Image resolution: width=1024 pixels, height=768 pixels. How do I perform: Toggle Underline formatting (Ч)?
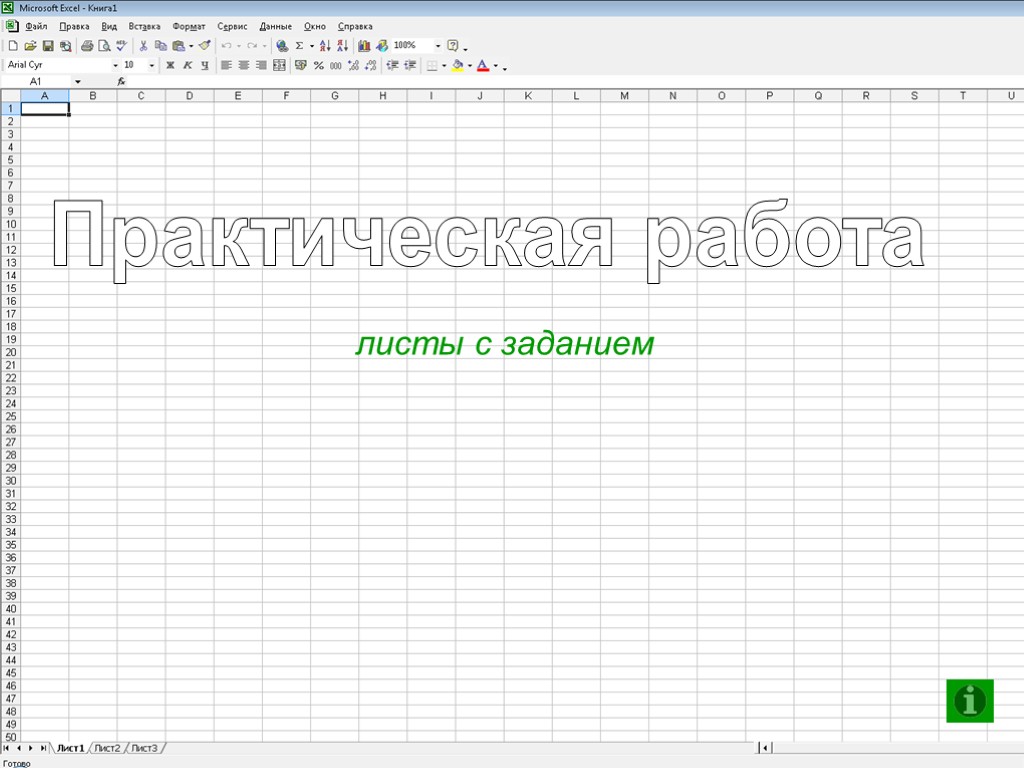click(x=204, y=65)
